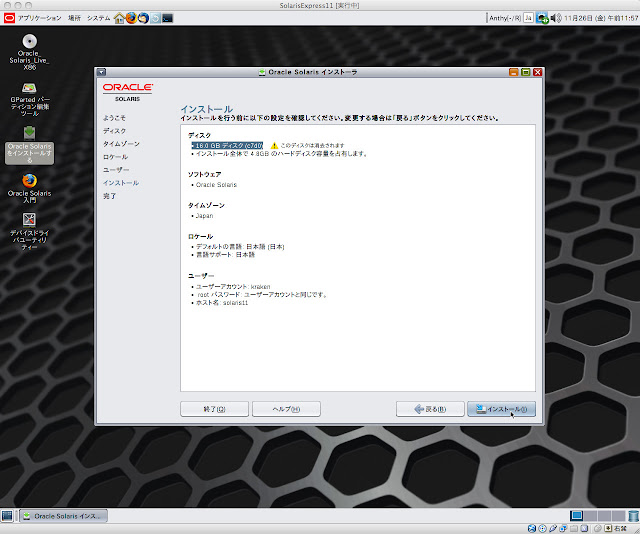The height and width of the screenshot is (534, 640).
Task: Click the network status tray icon
Action: coord(542,18)
